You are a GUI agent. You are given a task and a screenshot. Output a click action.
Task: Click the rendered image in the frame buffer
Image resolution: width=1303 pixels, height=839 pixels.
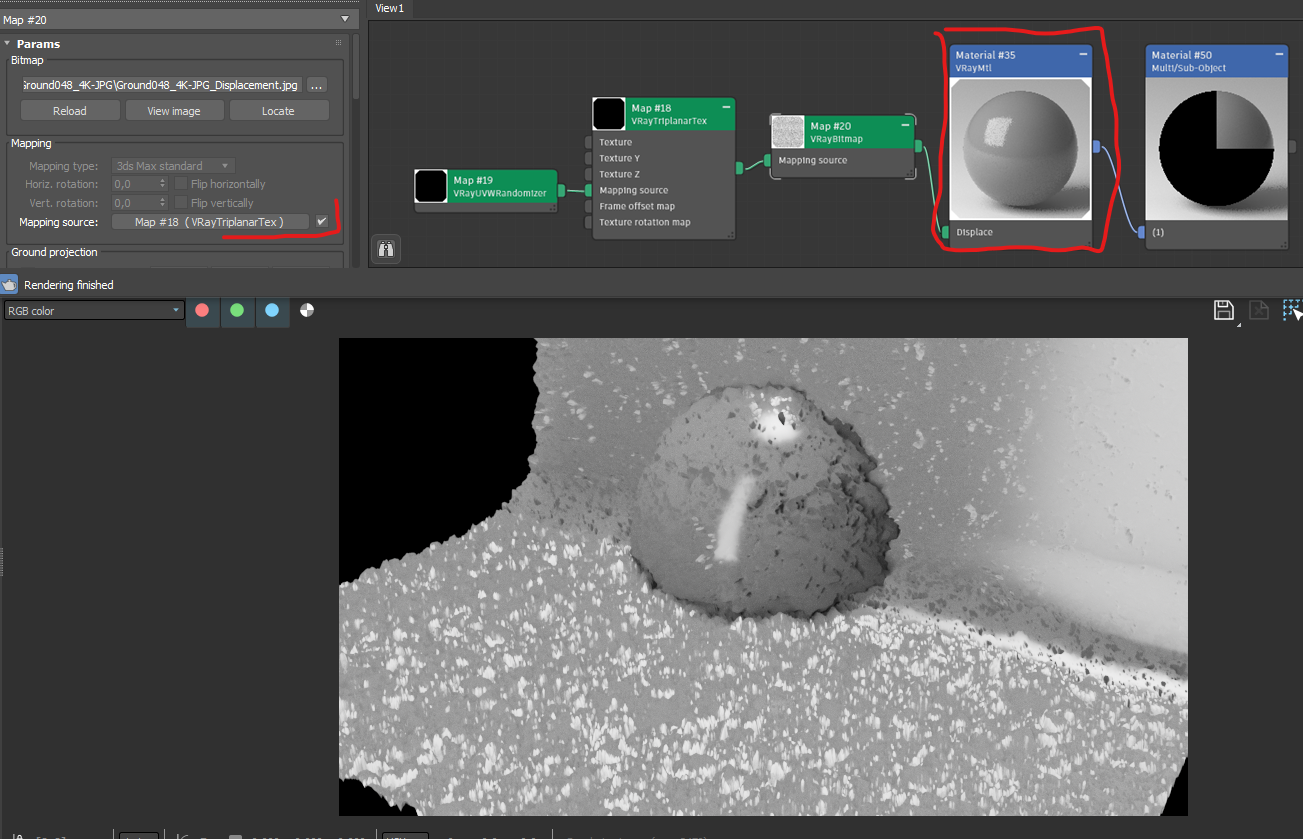[x=763, y=576]
